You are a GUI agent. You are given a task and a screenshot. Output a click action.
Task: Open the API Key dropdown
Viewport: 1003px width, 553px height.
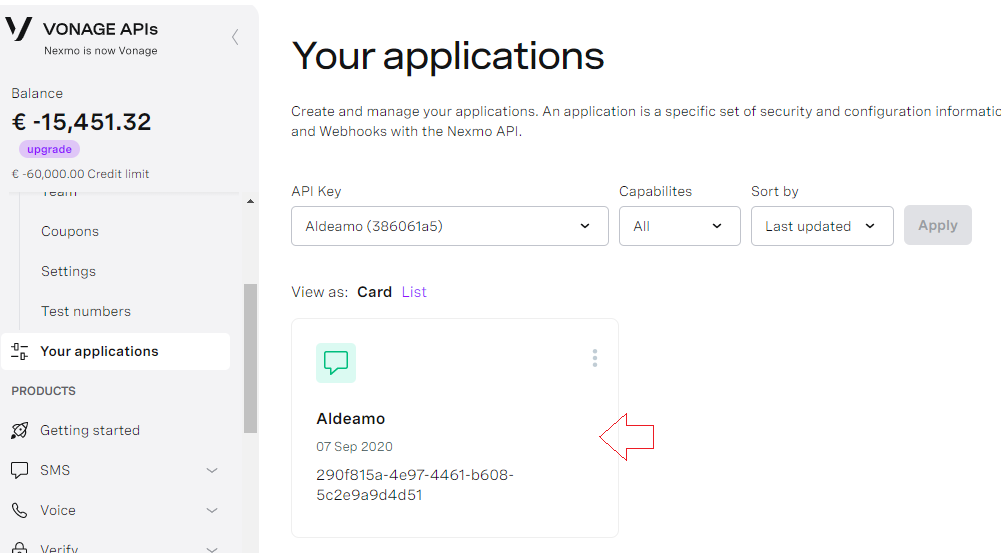click(x=450, y=226)
